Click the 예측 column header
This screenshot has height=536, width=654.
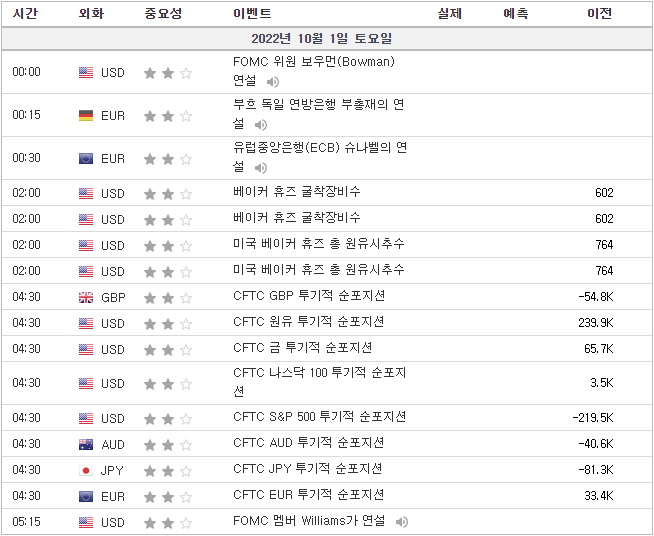[516, 13]
